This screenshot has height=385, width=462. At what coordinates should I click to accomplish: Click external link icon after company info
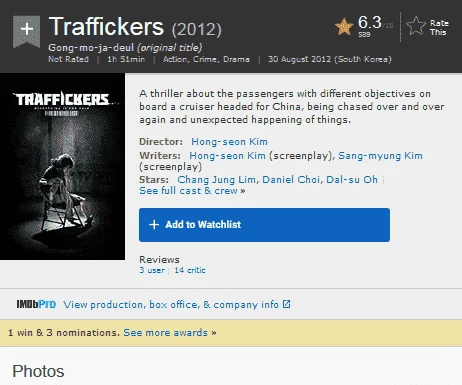(x=287, y=304)
